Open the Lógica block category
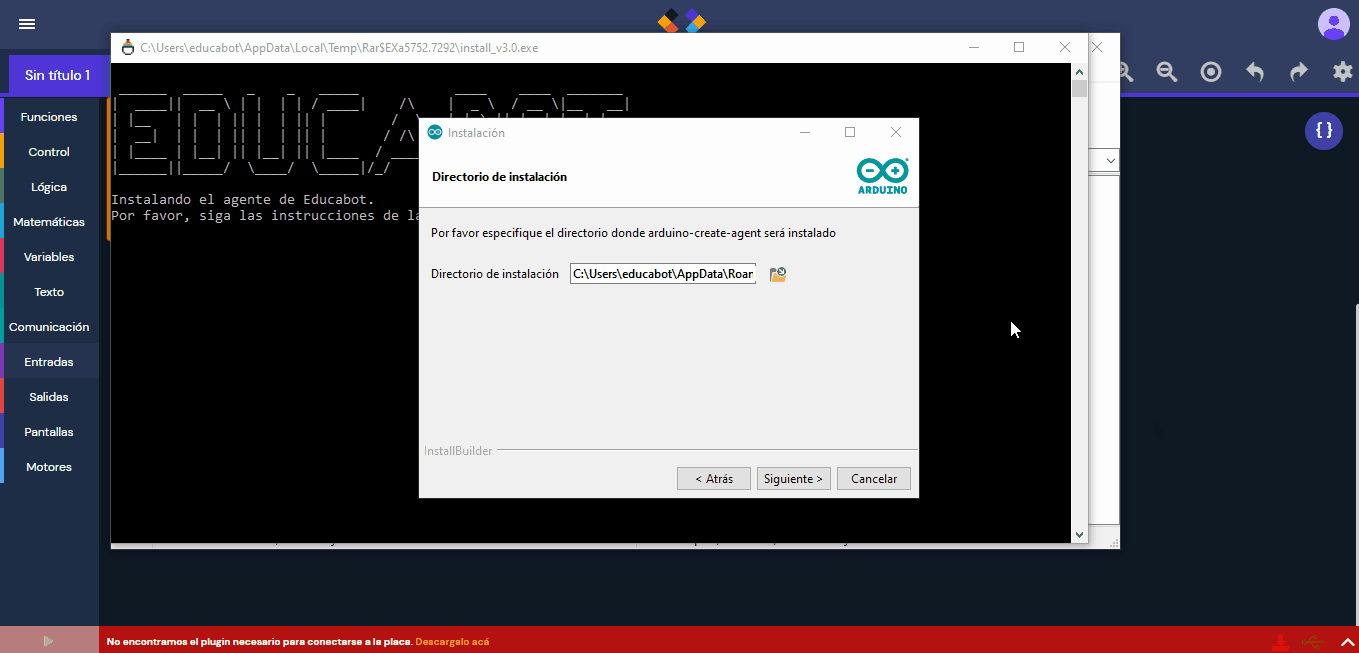This screenshot has width=1359, height=653. coord(49,187)
